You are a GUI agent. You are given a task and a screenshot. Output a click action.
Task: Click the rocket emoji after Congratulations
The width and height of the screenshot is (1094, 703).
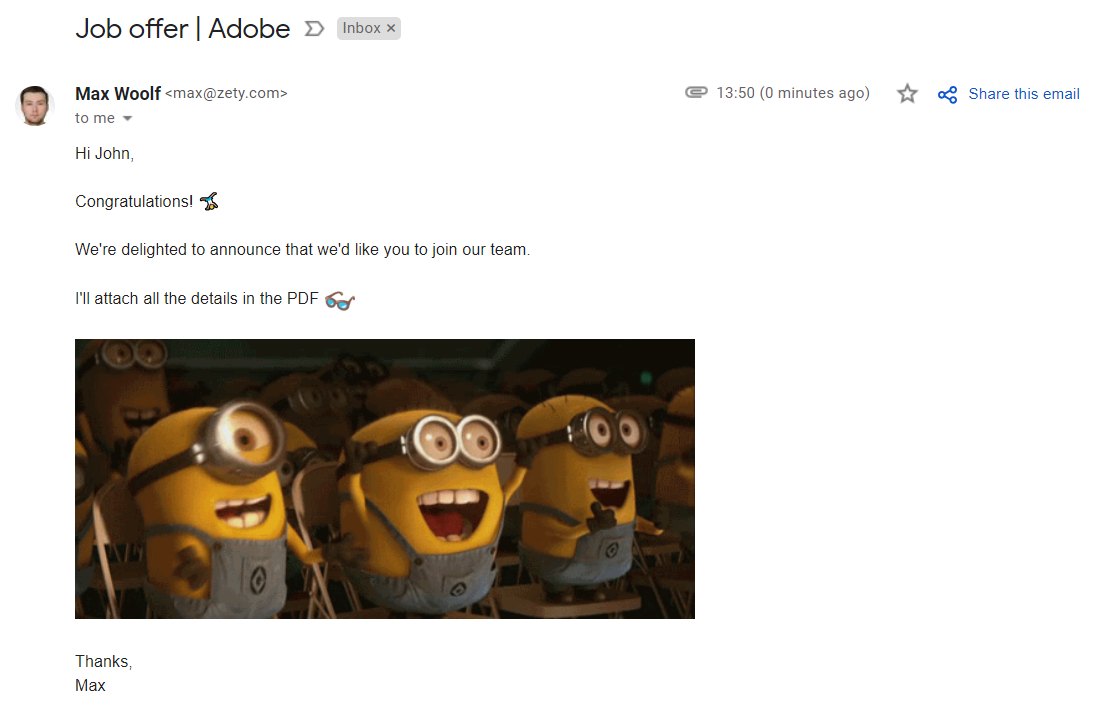[209, 200]
